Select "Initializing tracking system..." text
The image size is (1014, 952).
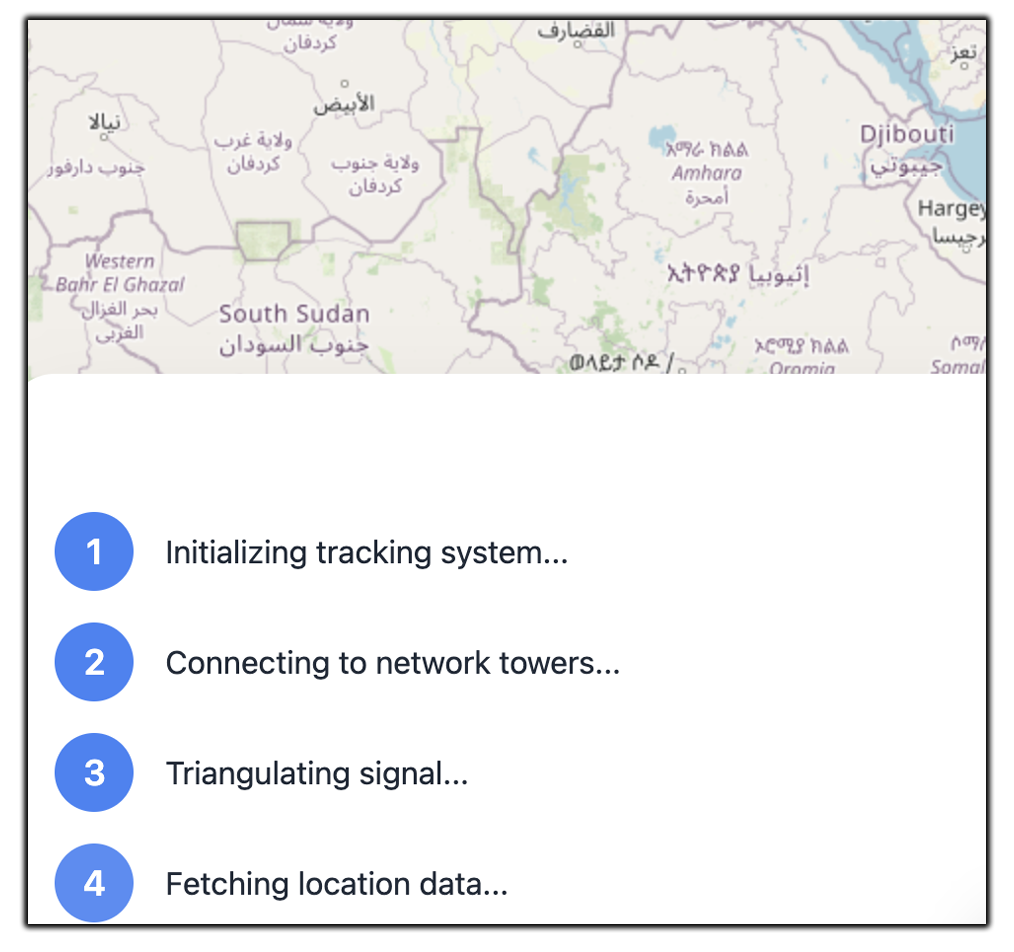[x=366, y=552]
